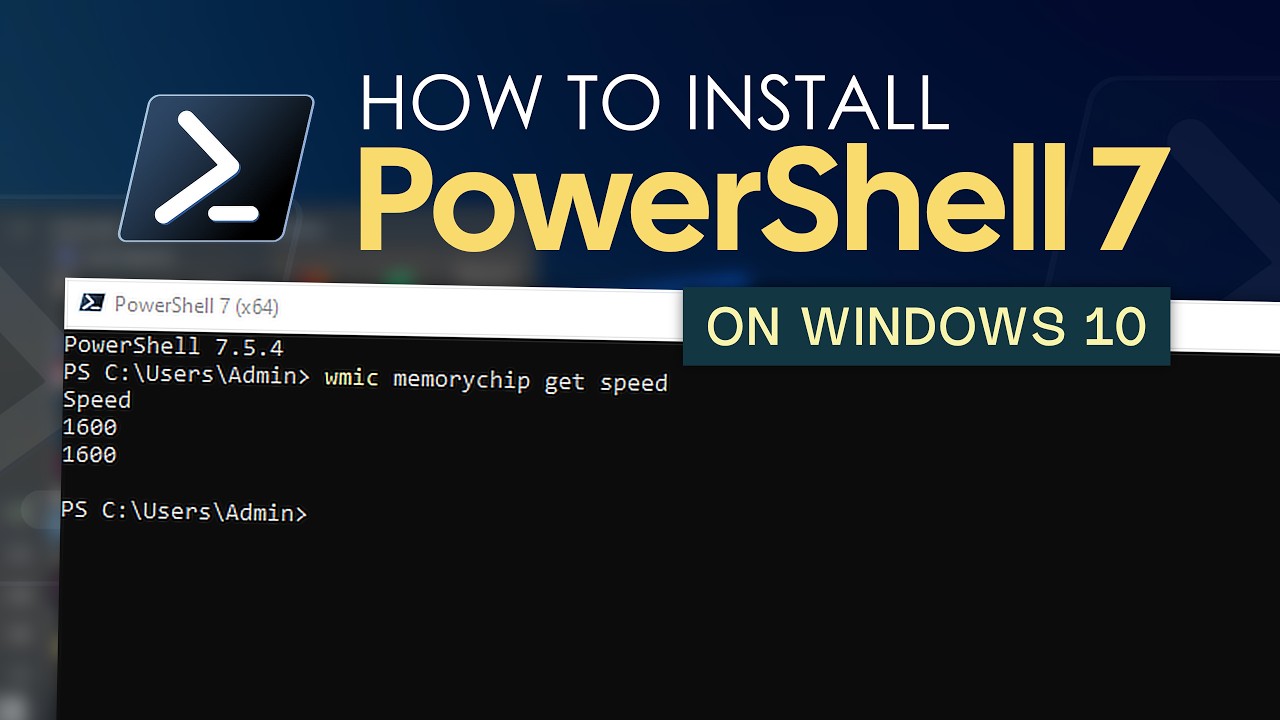
Task: Click the 'memorychip' word in the command
Action: pyautogui.click(x=461, y=381)
